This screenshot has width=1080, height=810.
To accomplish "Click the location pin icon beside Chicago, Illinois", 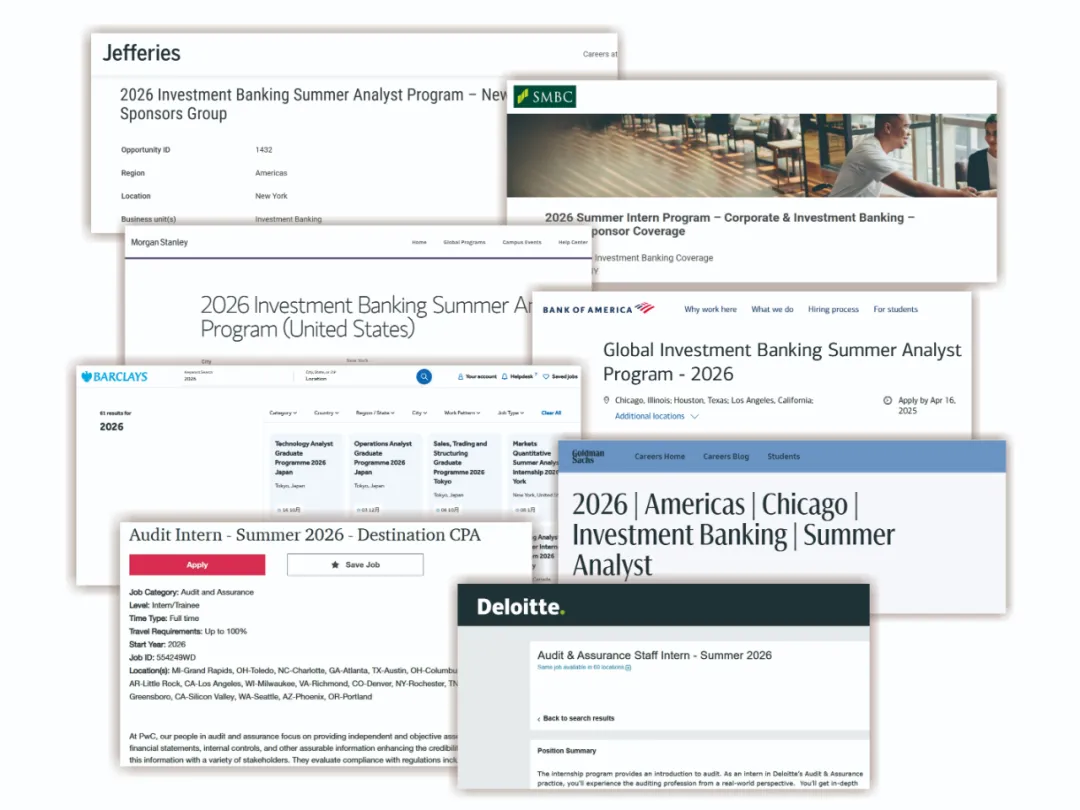I will click(x=606, y=400).
